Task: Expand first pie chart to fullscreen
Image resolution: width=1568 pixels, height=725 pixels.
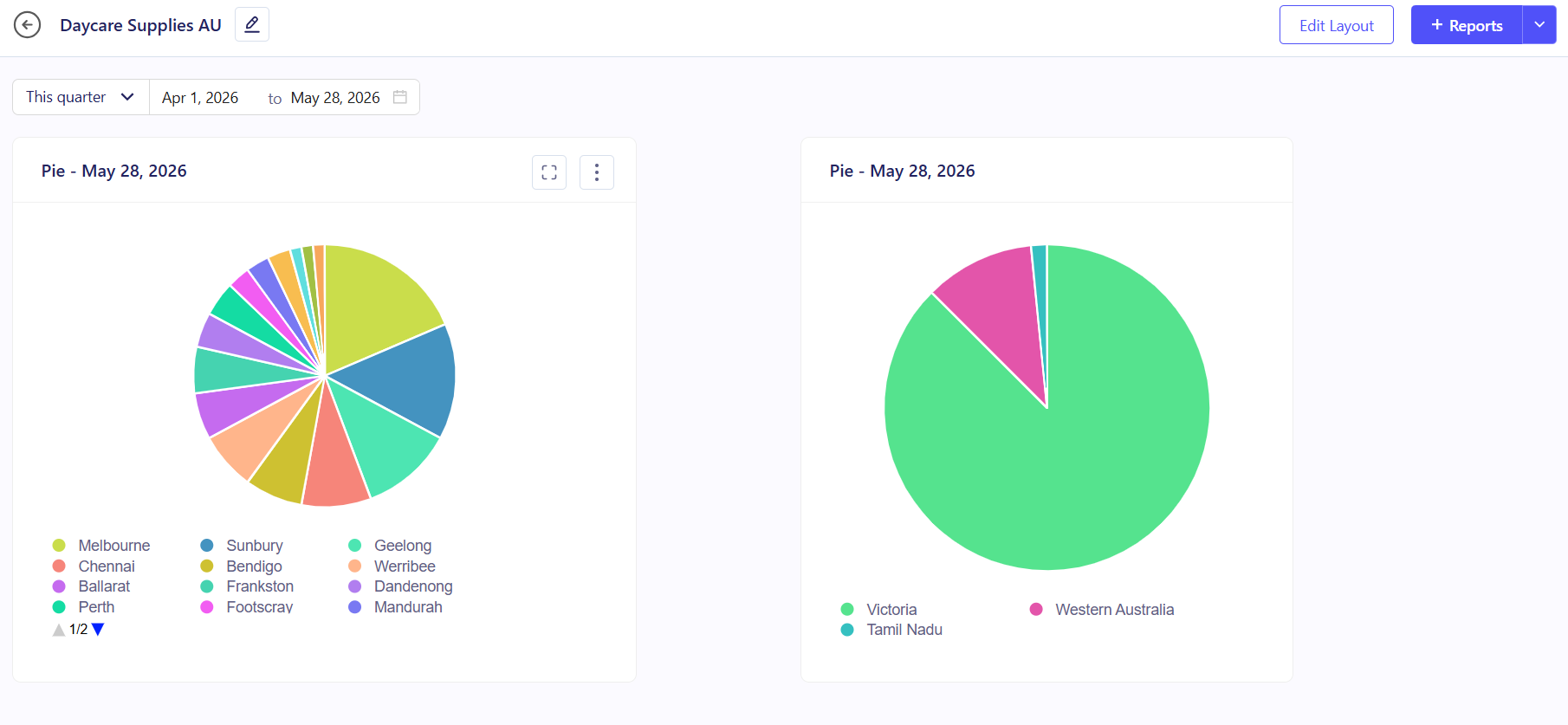Action: 549,172
